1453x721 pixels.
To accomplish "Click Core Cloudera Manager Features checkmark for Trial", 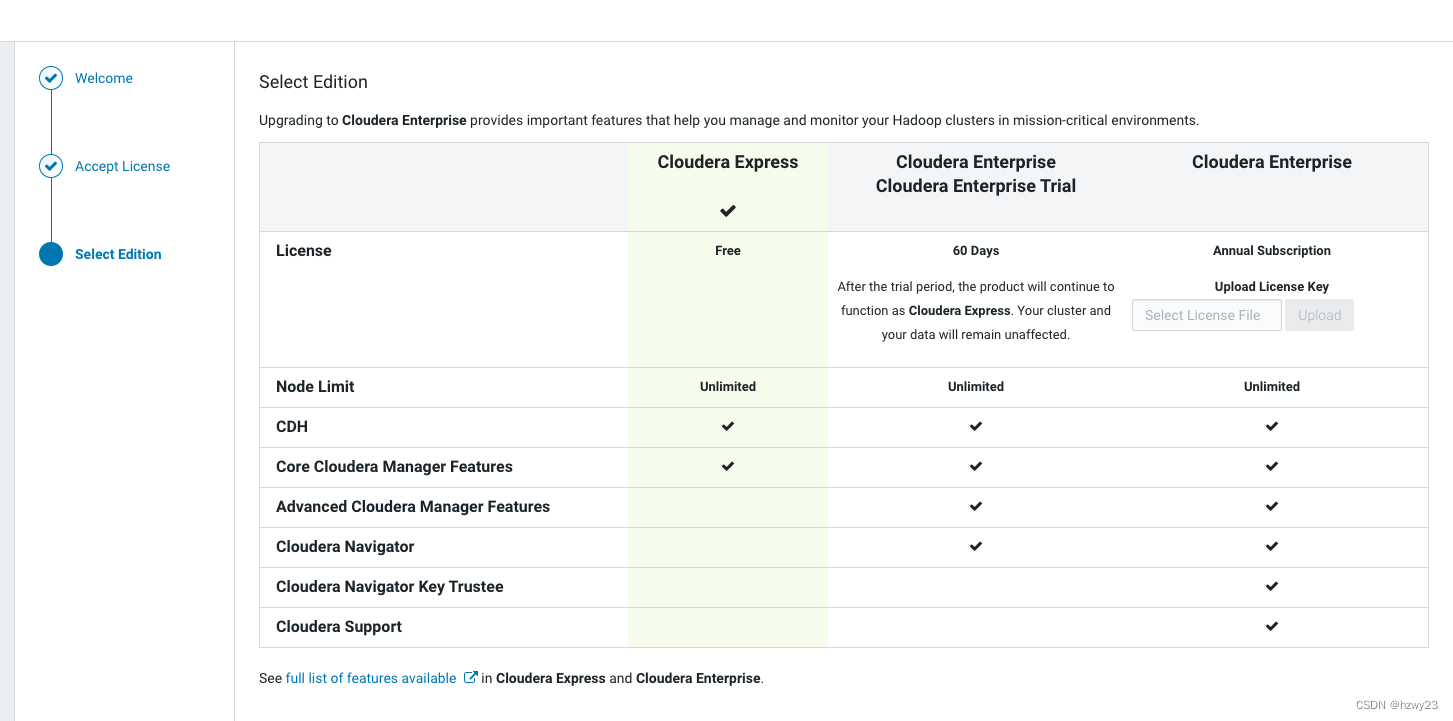I will pyautogui.click(x=976, y=466).
